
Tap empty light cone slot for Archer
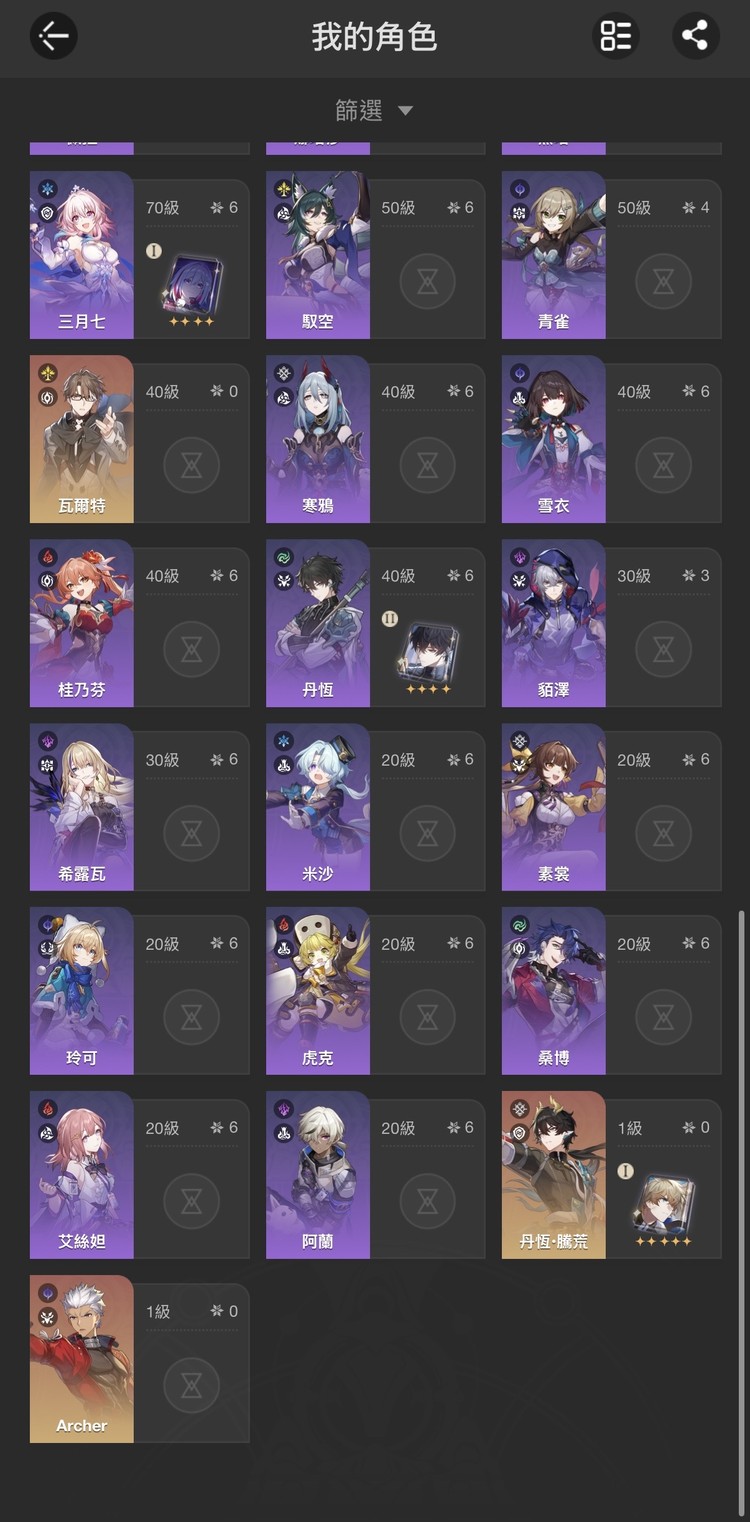point(191,1385)
